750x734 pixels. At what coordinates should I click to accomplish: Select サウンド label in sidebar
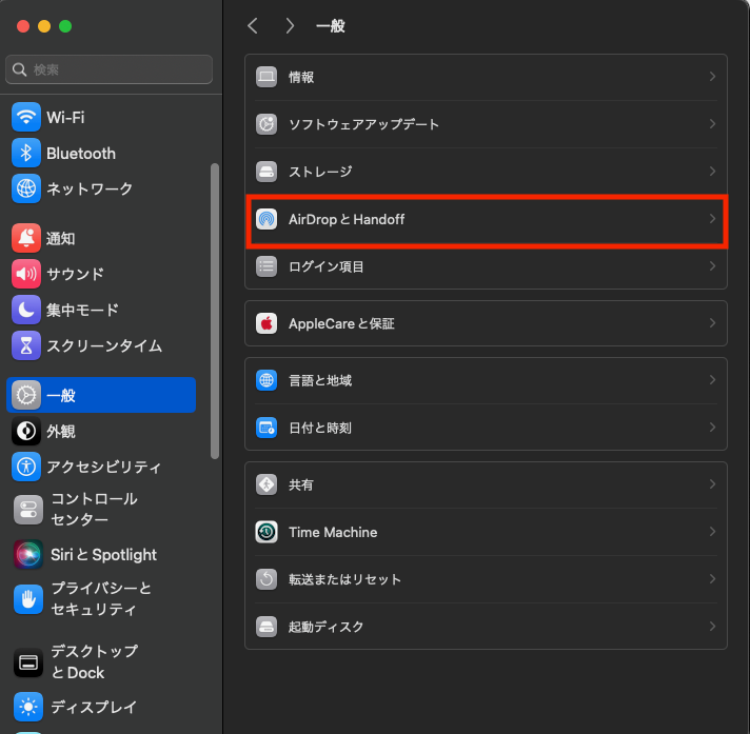[x=75, y=274]
